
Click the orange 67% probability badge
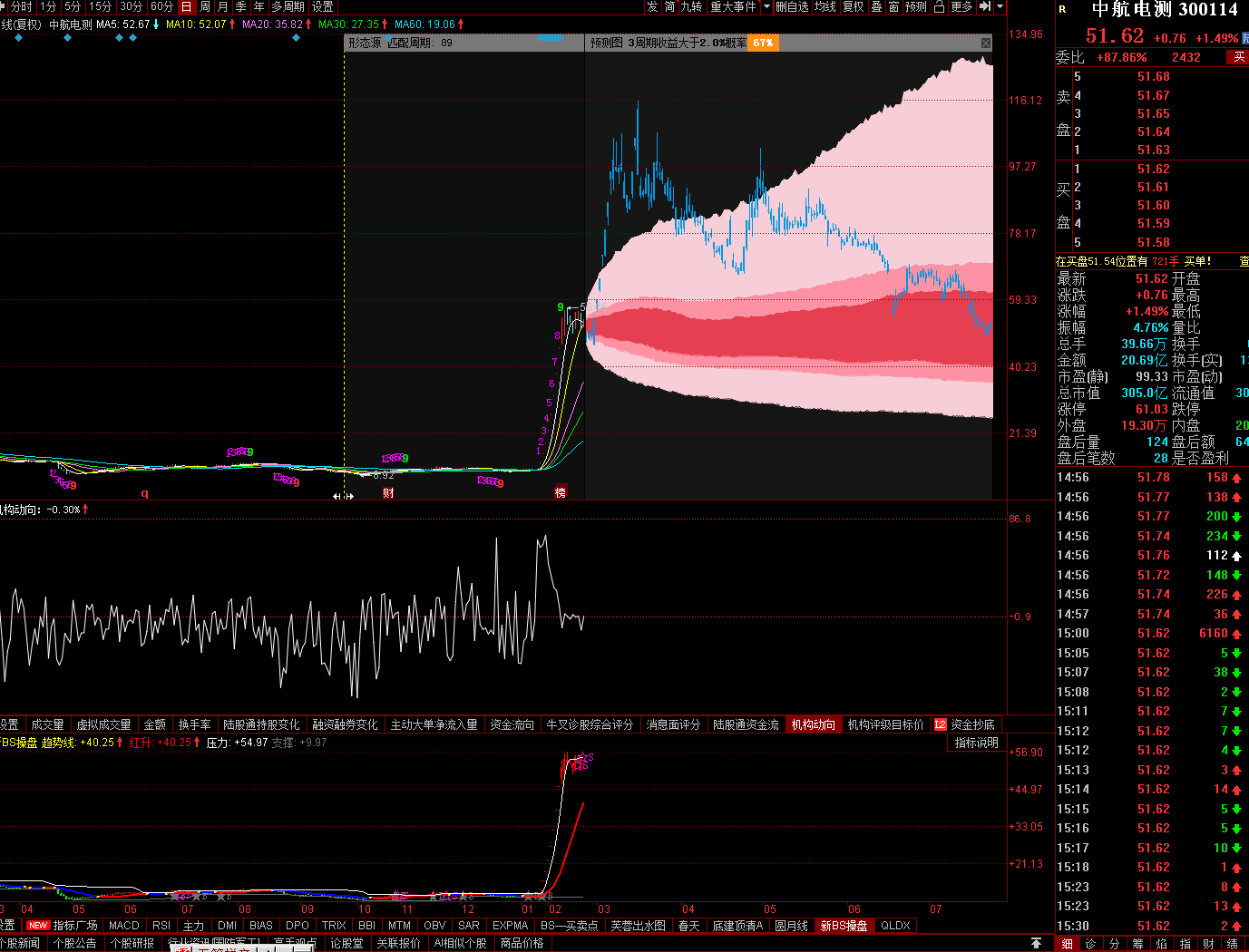[x=763, y=43]
